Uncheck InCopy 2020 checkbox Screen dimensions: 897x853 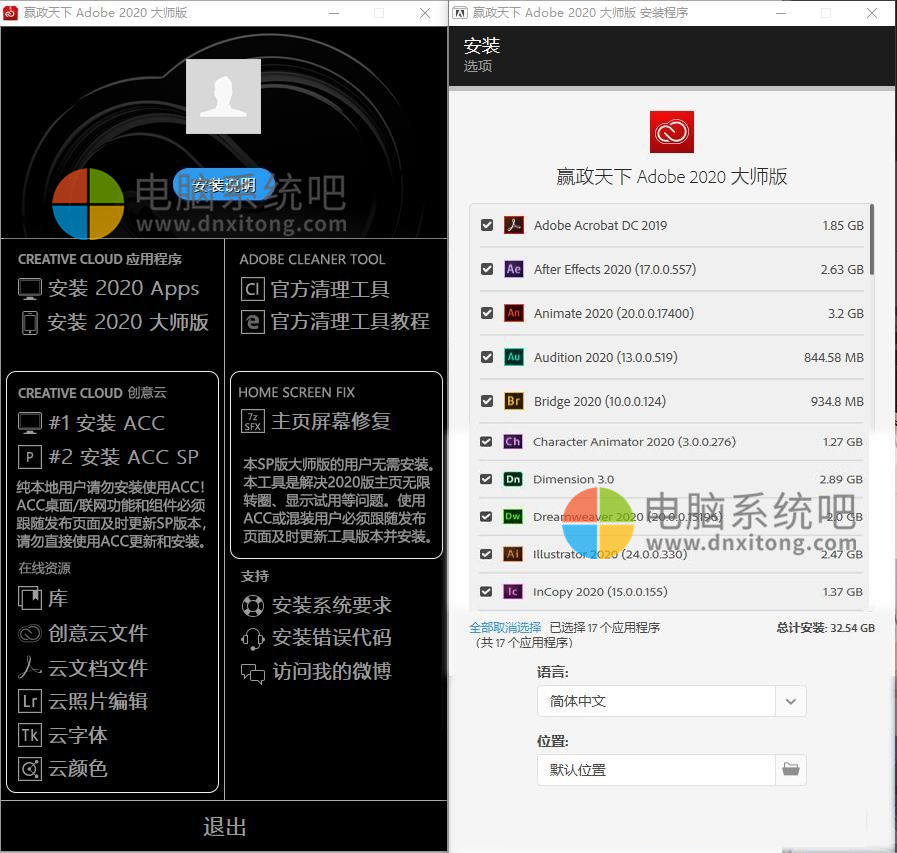(x=486, y=592)
